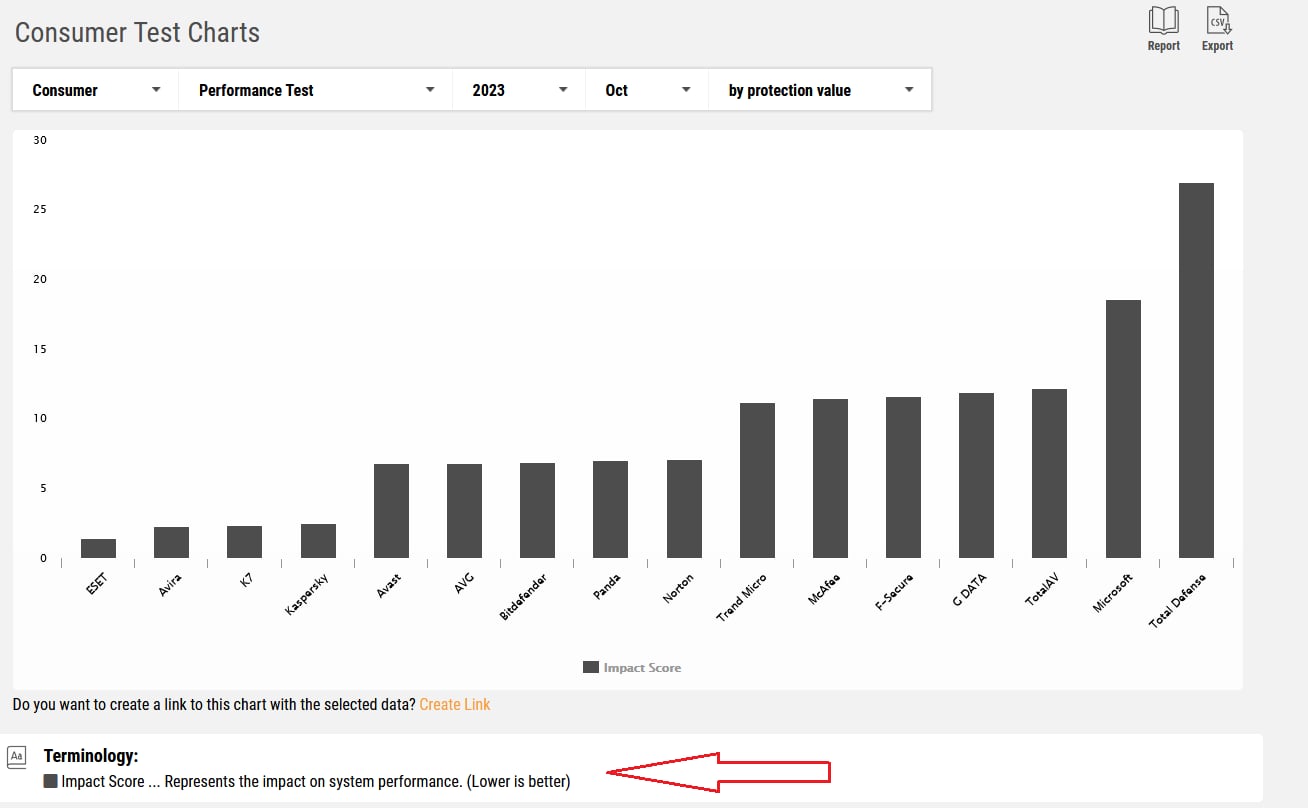
Task: Open the Report book icon
Action: point(1164,21)
